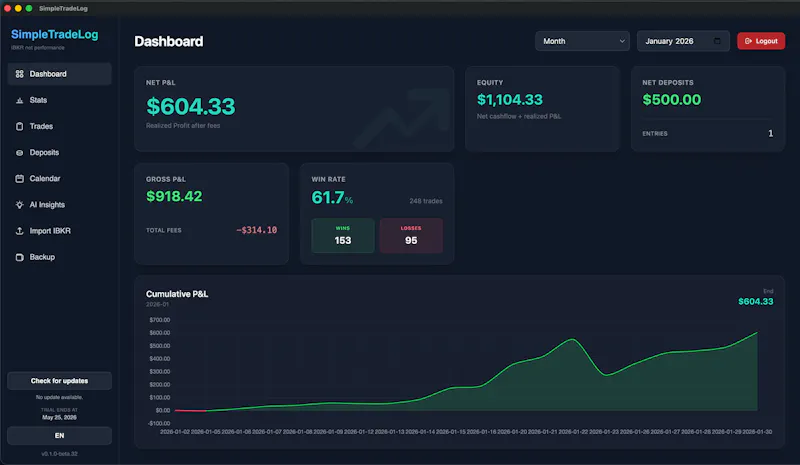Screen dimensions: 800x465
Task: Click the $700.00 y-axis label
Action: [x=160, y=320]
